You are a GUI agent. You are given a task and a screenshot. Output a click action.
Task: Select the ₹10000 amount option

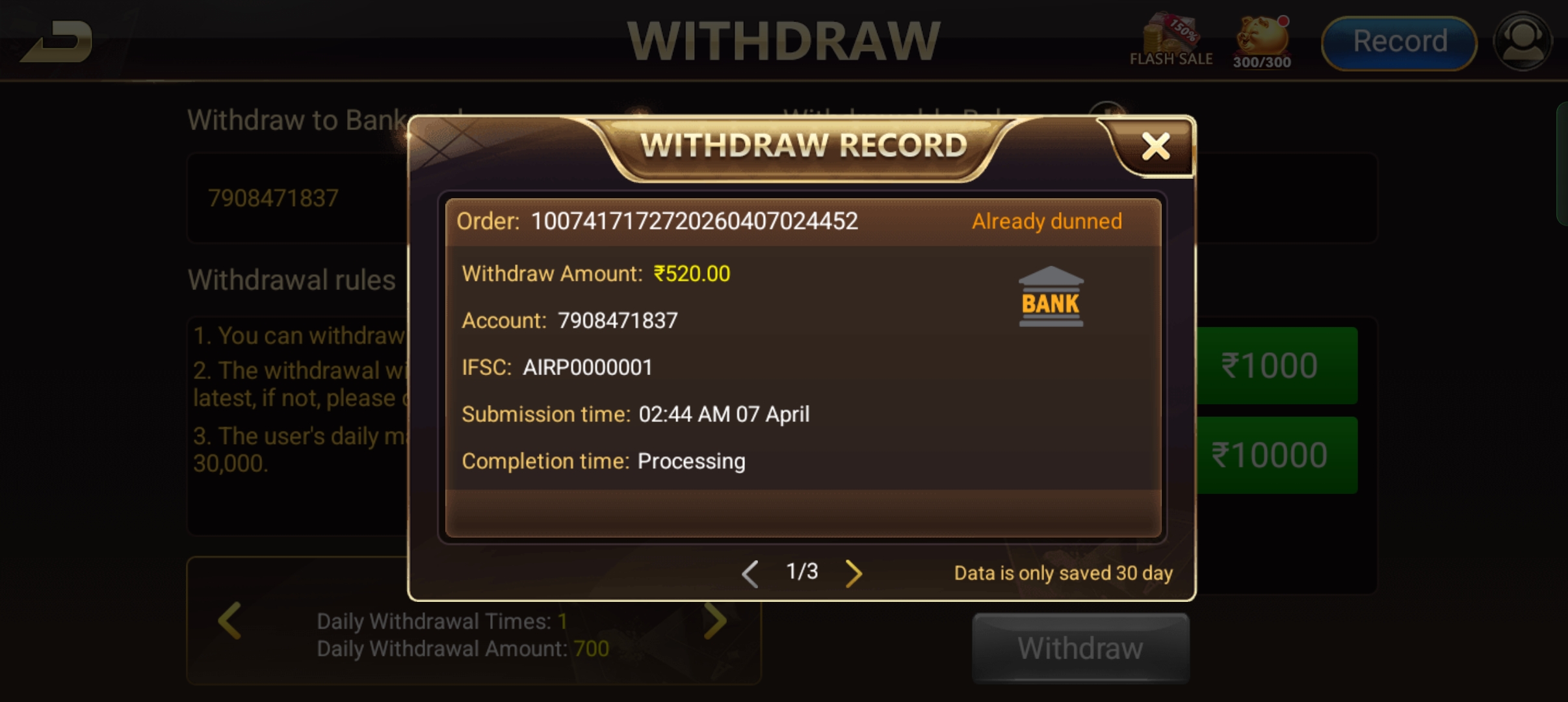[x=1275, y=455]
